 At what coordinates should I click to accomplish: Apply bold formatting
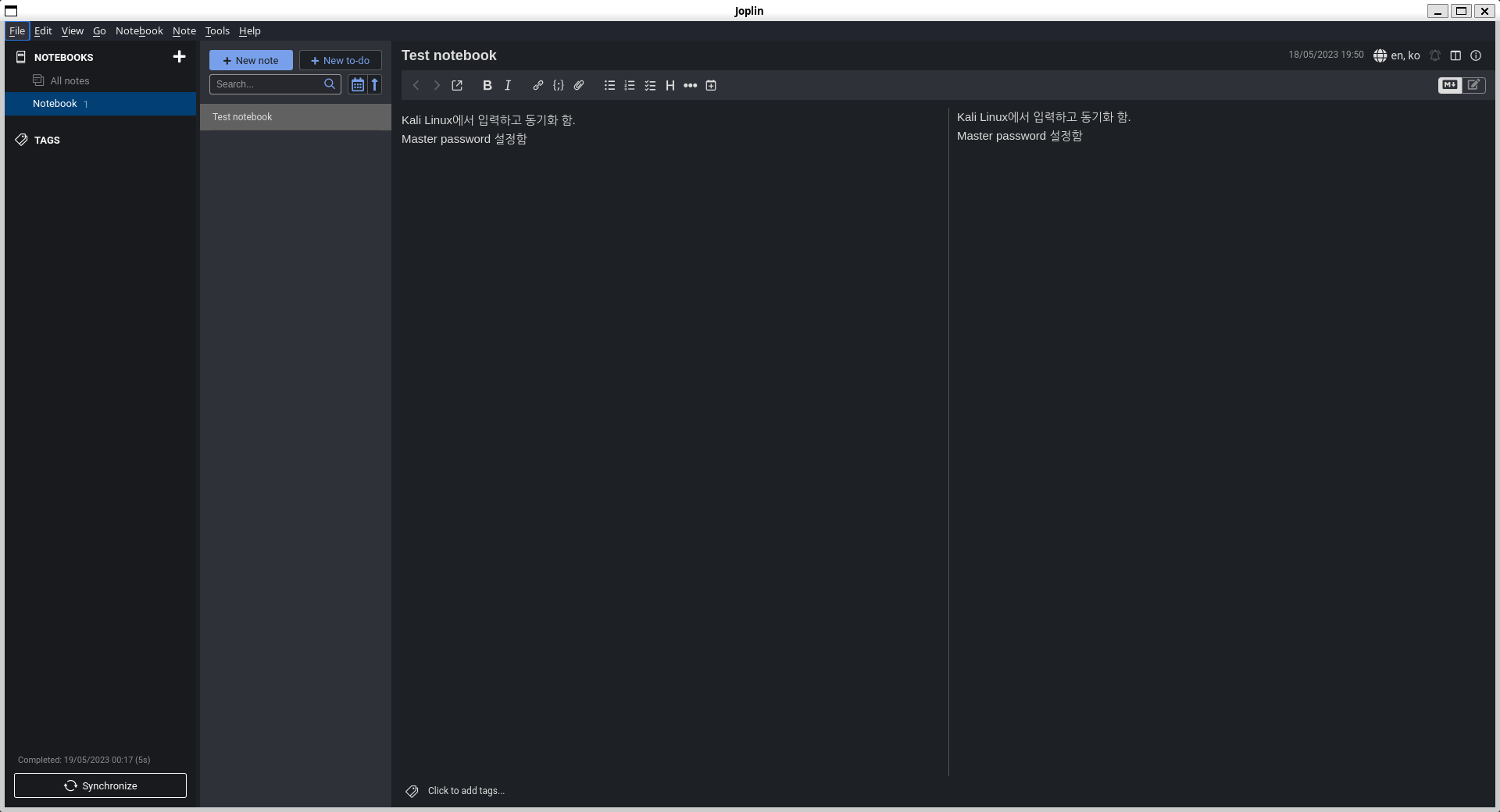(x=487, y=85)
